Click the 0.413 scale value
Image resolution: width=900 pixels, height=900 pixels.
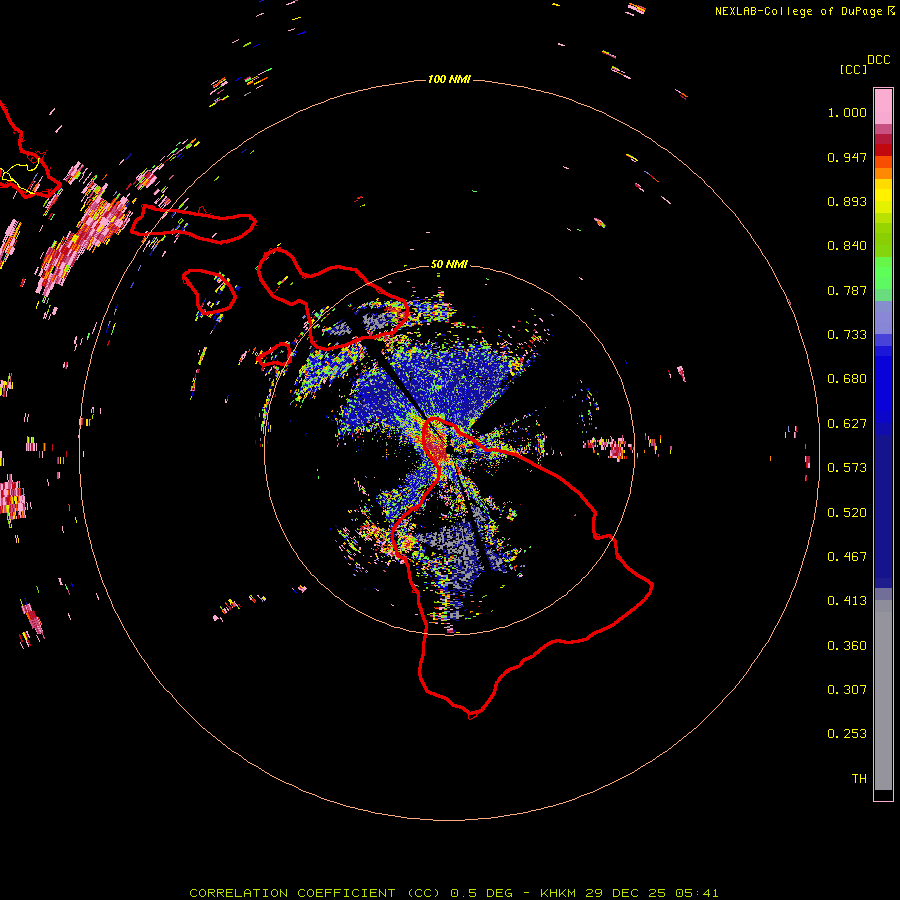click(847, 601)
